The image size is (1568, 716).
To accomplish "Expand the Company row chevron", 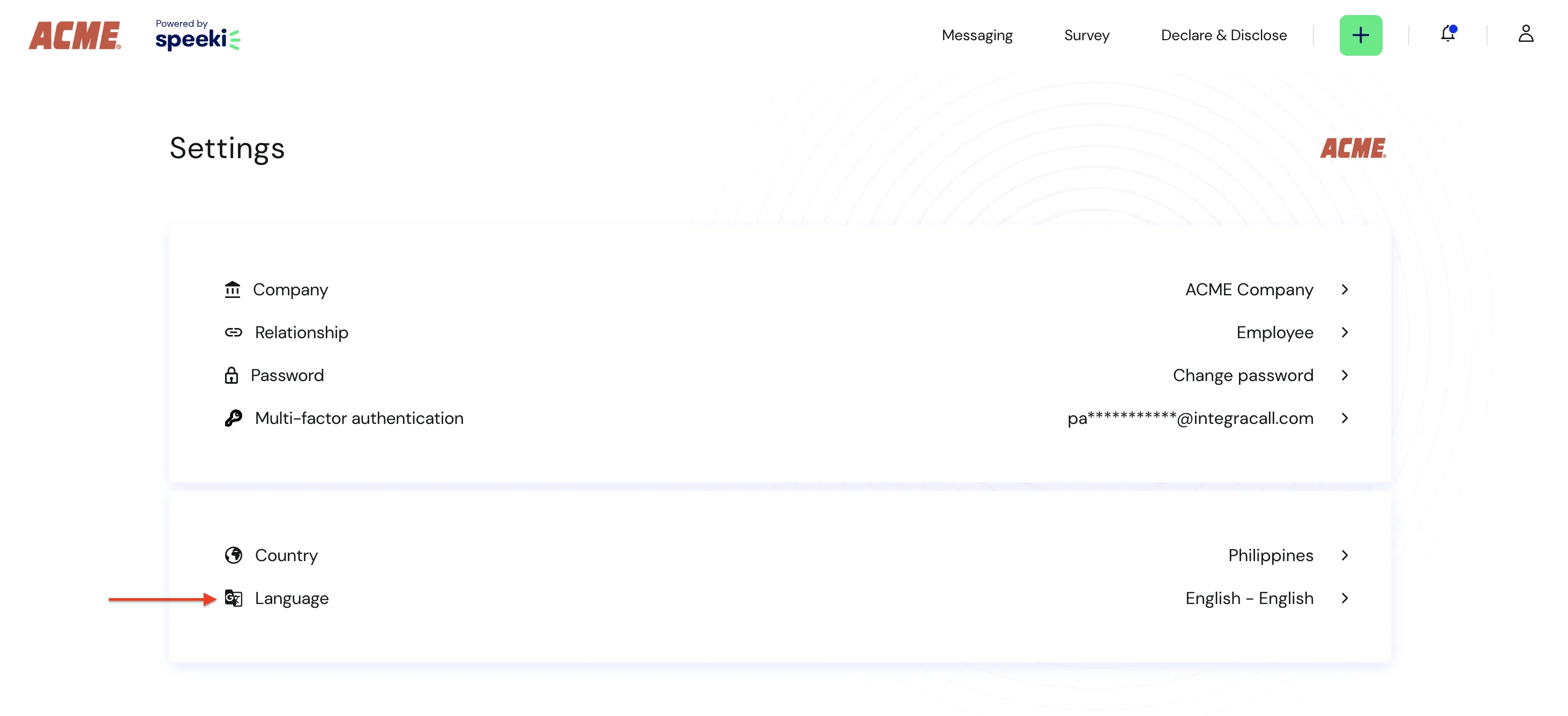I will coord(1345,290).
